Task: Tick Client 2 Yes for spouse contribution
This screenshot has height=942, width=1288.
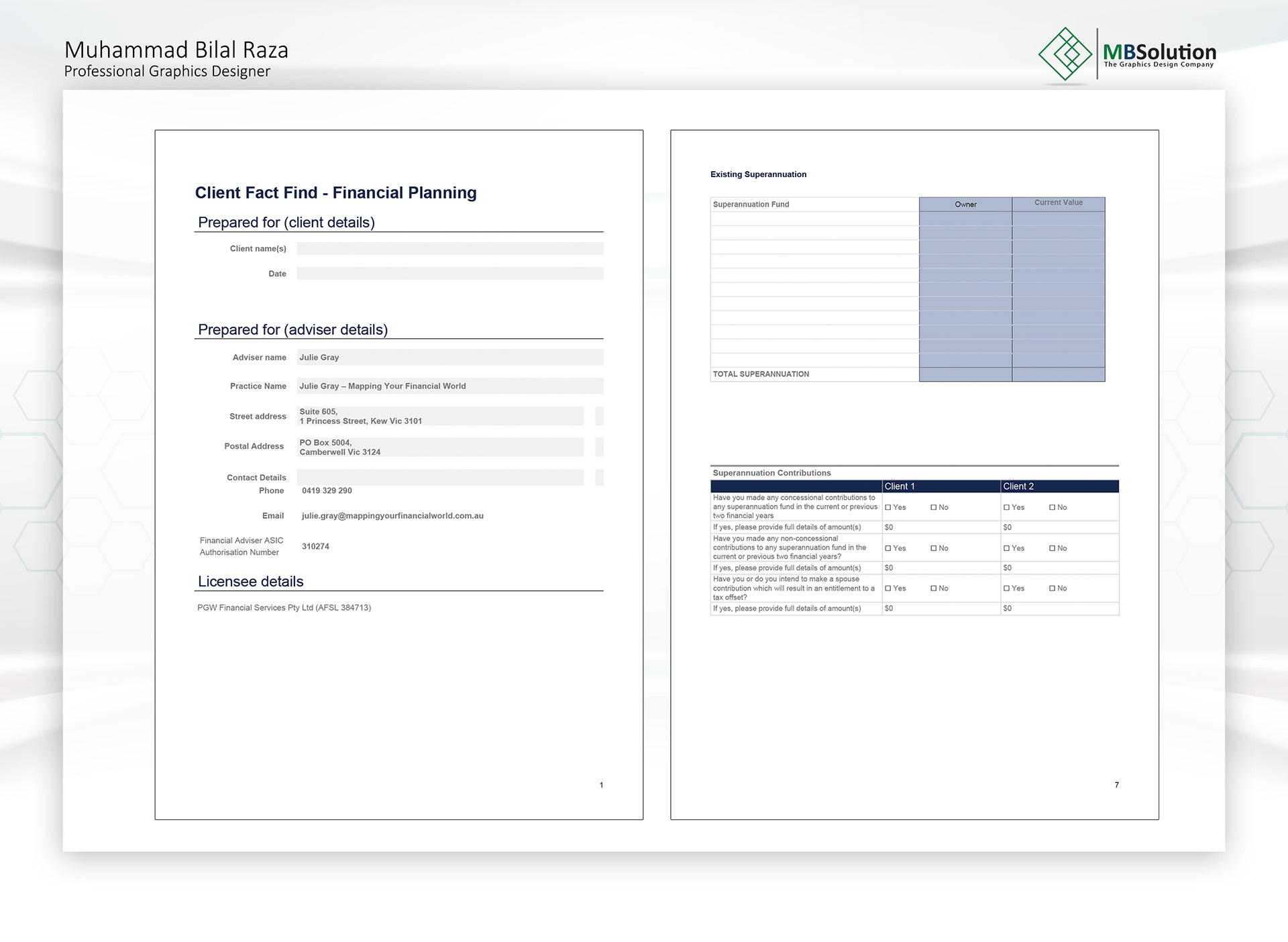Action: 1007,588
